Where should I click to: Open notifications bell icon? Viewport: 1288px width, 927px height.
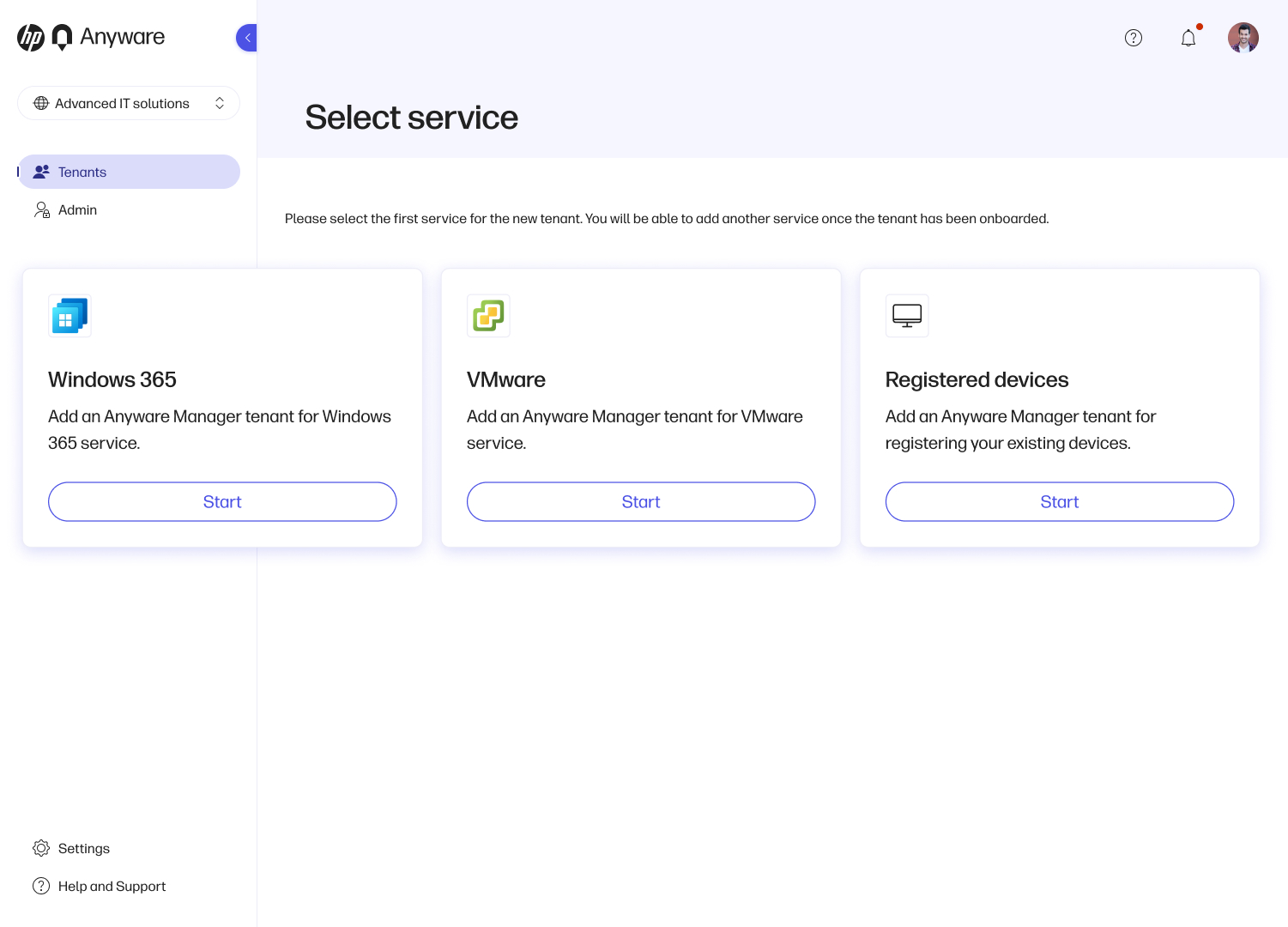(x=1188, y=38)
